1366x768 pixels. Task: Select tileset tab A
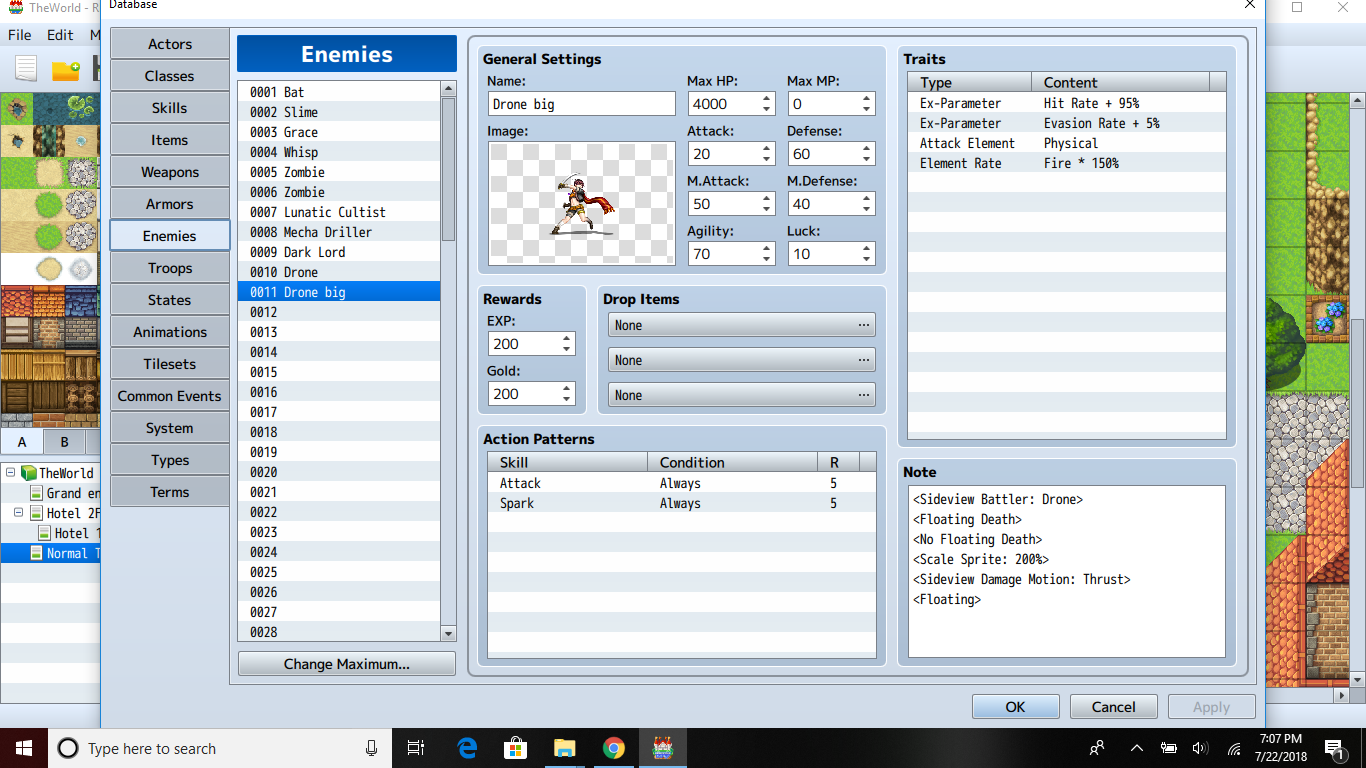tap(22, 442)
